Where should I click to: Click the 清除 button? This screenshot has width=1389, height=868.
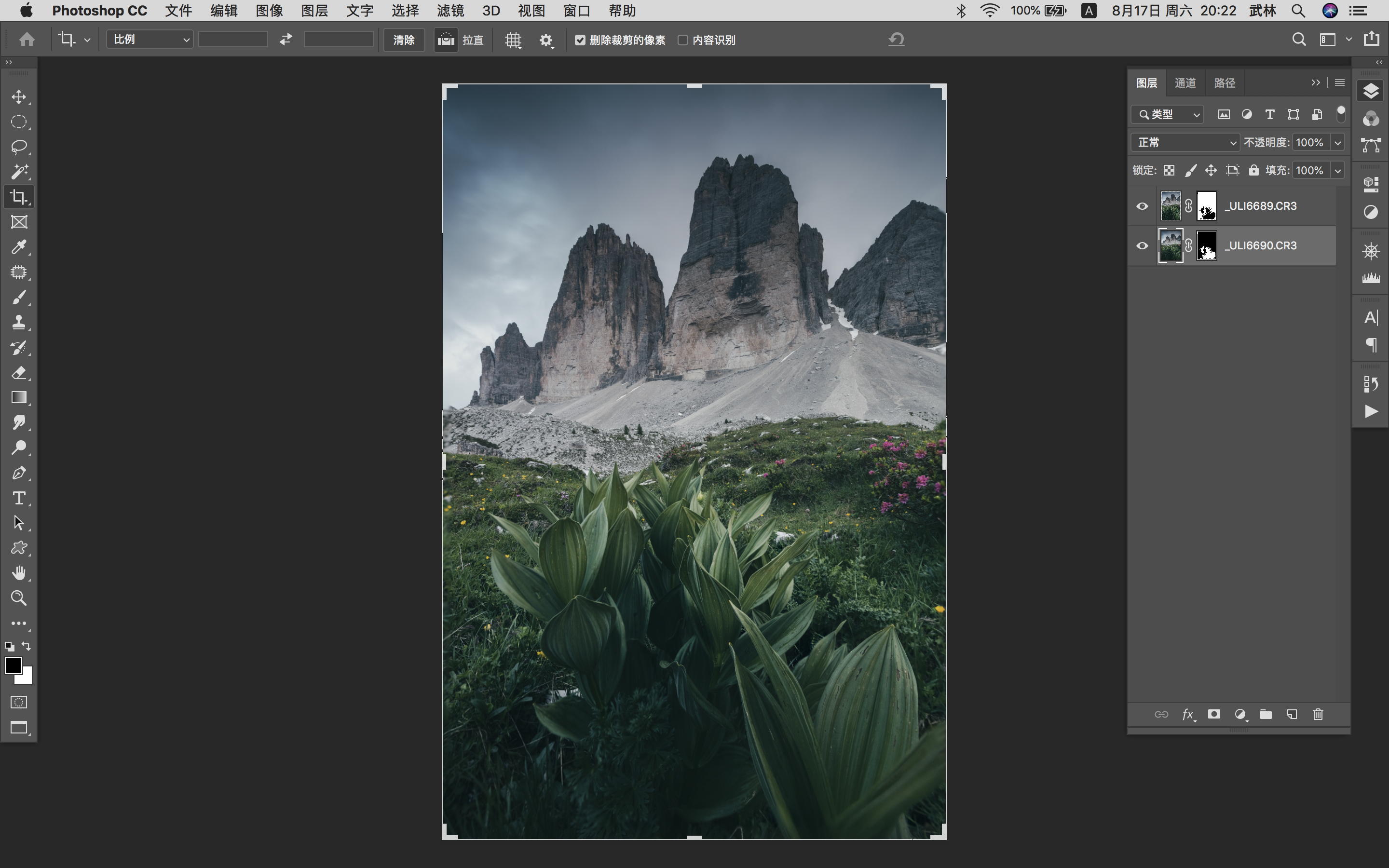tap(404, 40)
